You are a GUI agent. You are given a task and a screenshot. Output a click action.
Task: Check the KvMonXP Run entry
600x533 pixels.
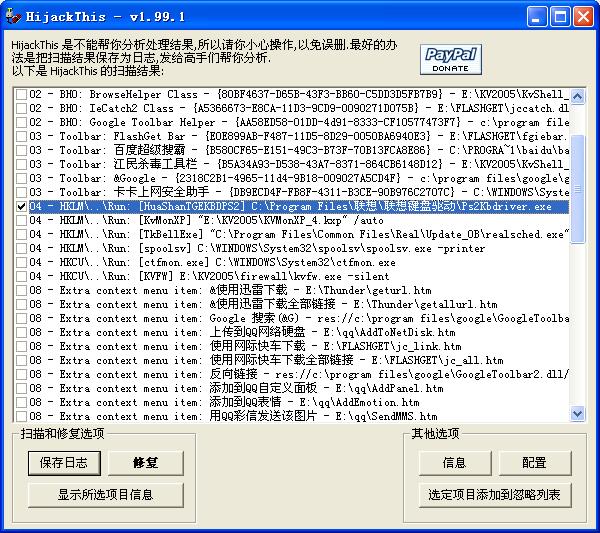click(21, 220)
